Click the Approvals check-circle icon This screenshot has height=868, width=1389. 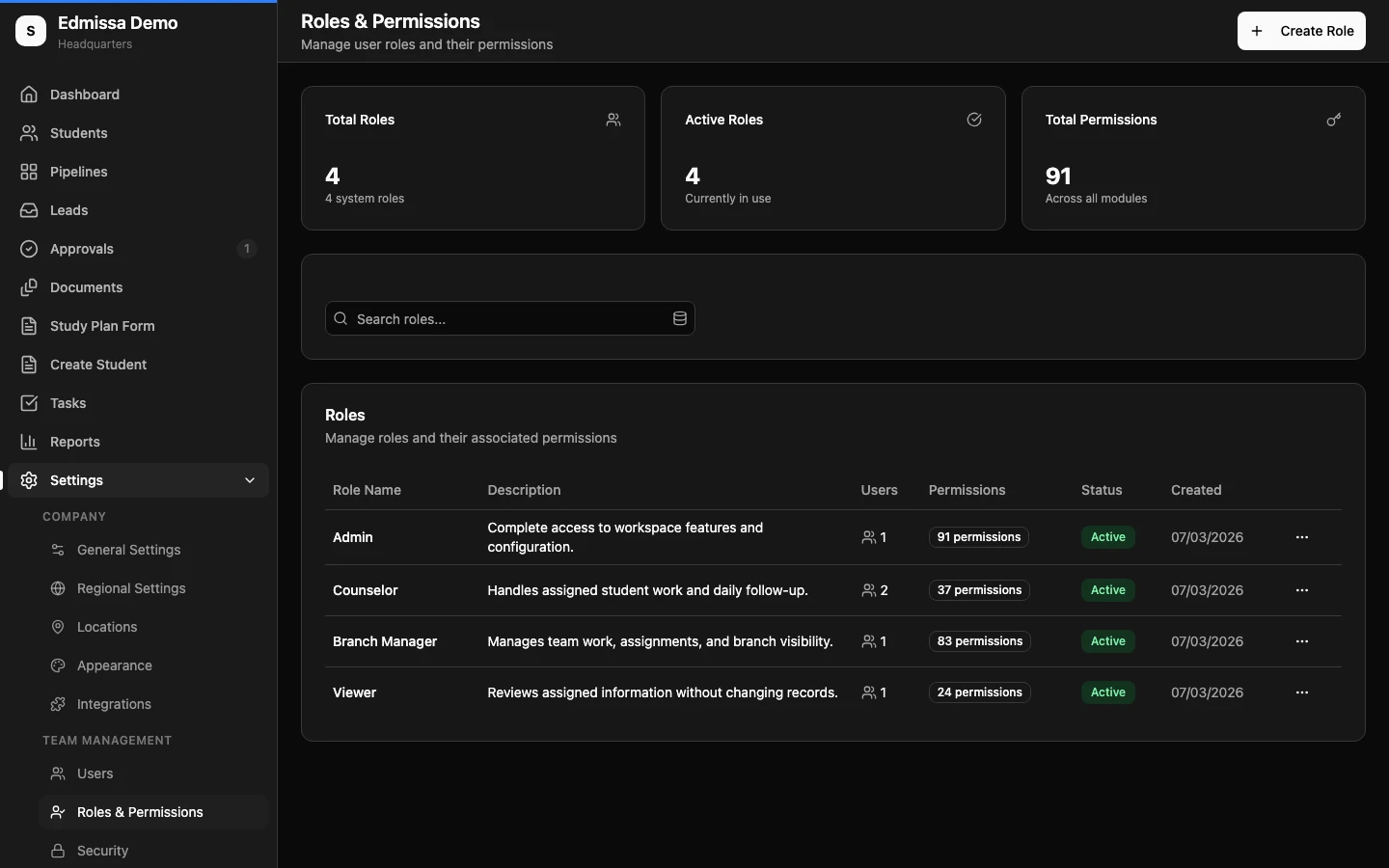tap(29, 249)
